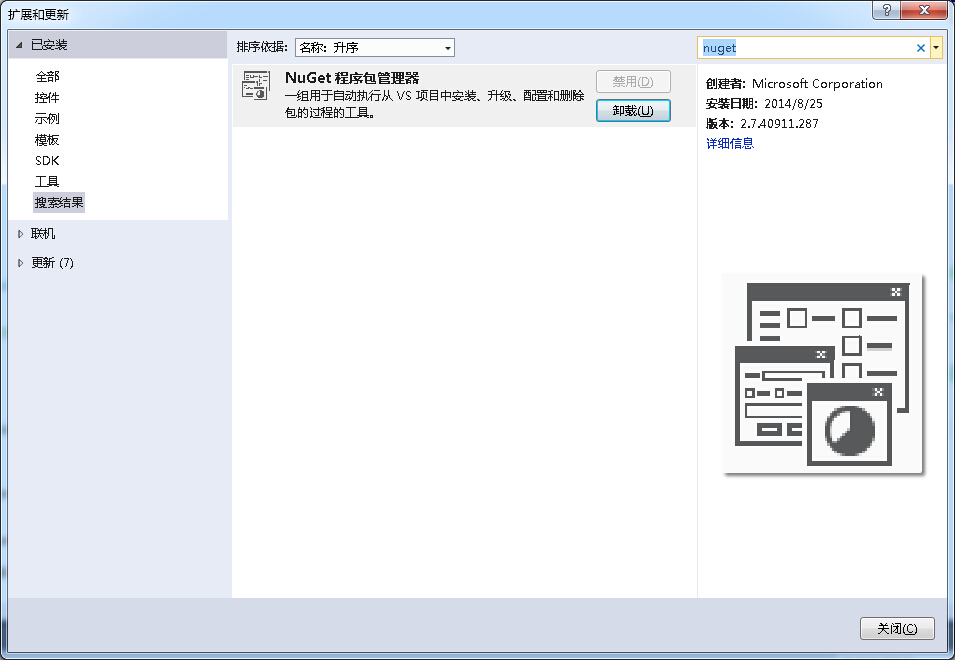Screen dimensions: 955x660
Task: Open the 排序依据 sort order combo box
Action: tap(375, 47)
